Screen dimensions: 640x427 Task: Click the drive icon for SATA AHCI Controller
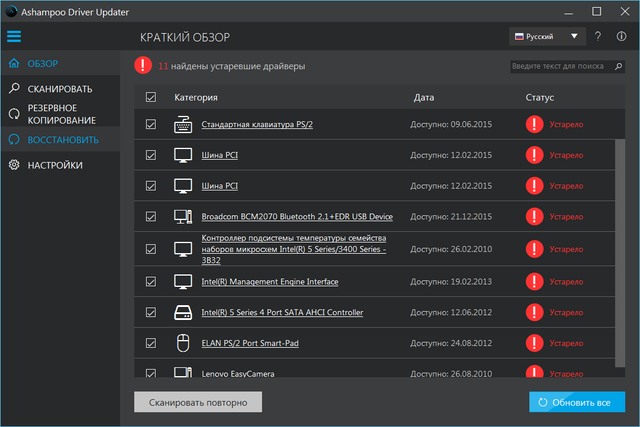(x=183, y=312)
